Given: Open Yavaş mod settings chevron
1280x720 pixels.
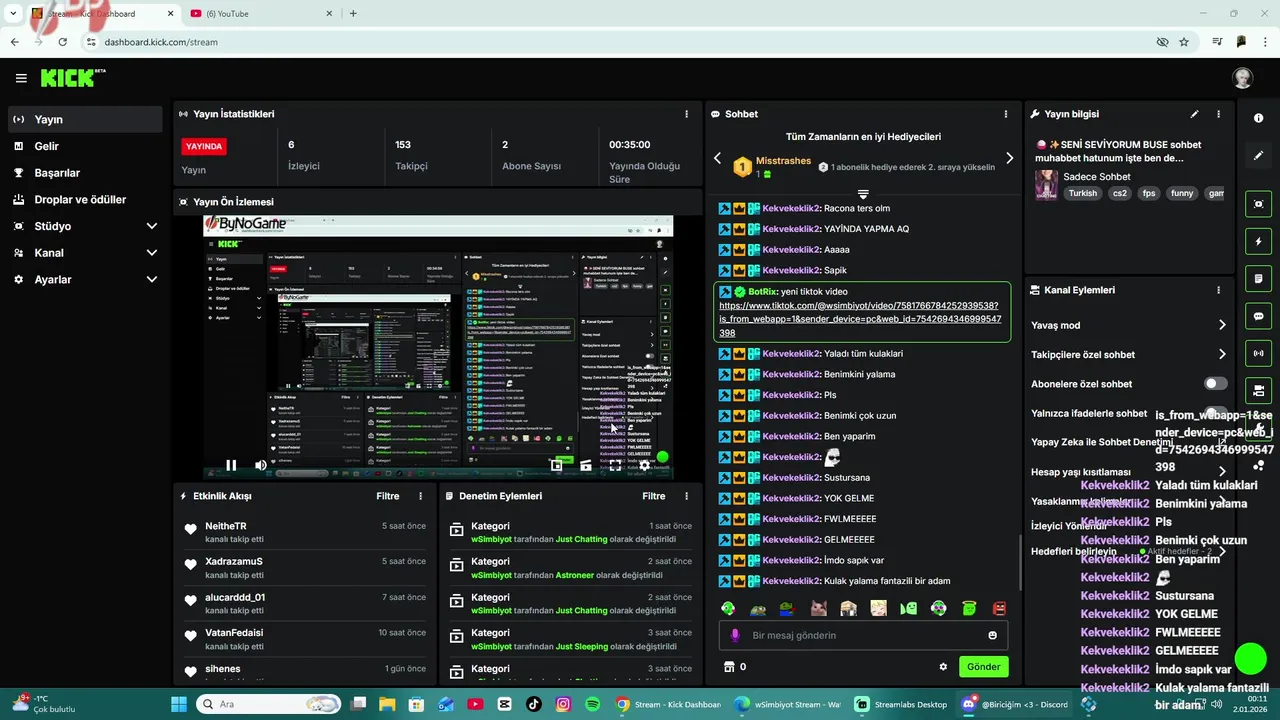Looking at the screenshot, I should click(1221, 325).
